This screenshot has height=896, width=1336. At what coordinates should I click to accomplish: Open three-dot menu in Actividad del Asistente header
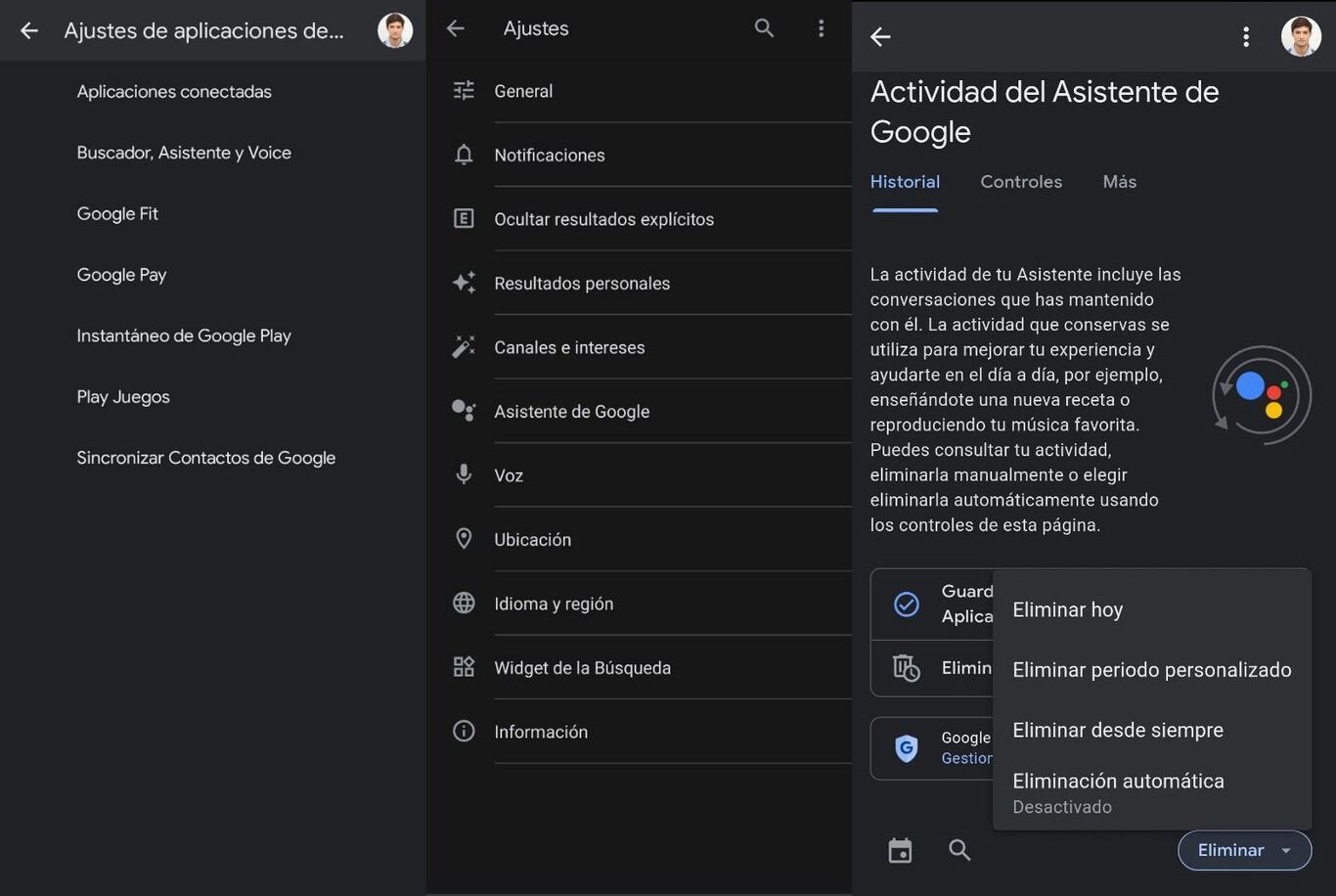1245,36
